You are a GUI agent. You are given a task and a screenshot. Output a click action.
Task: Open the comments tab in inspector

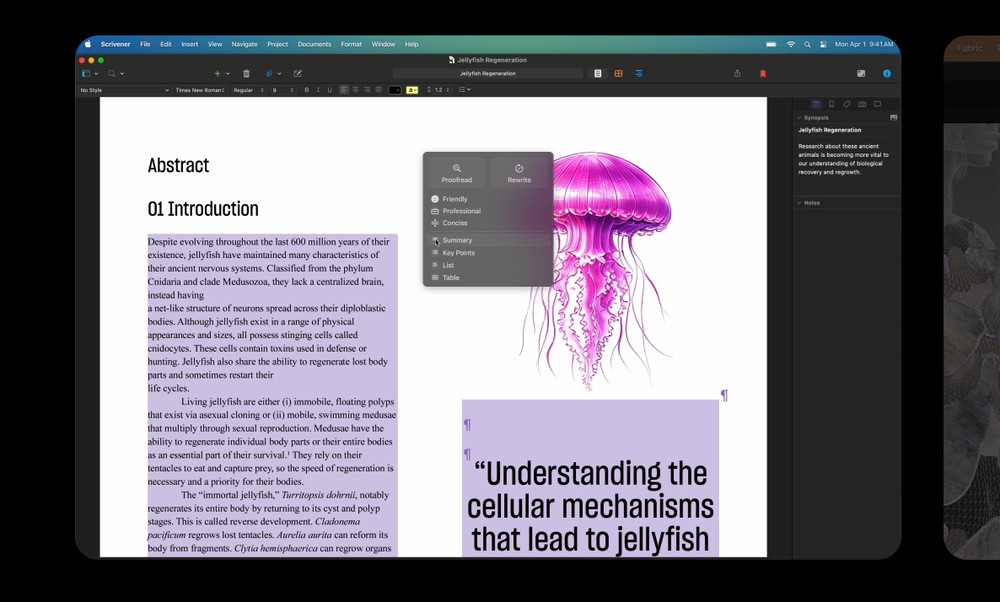(877, 104)
